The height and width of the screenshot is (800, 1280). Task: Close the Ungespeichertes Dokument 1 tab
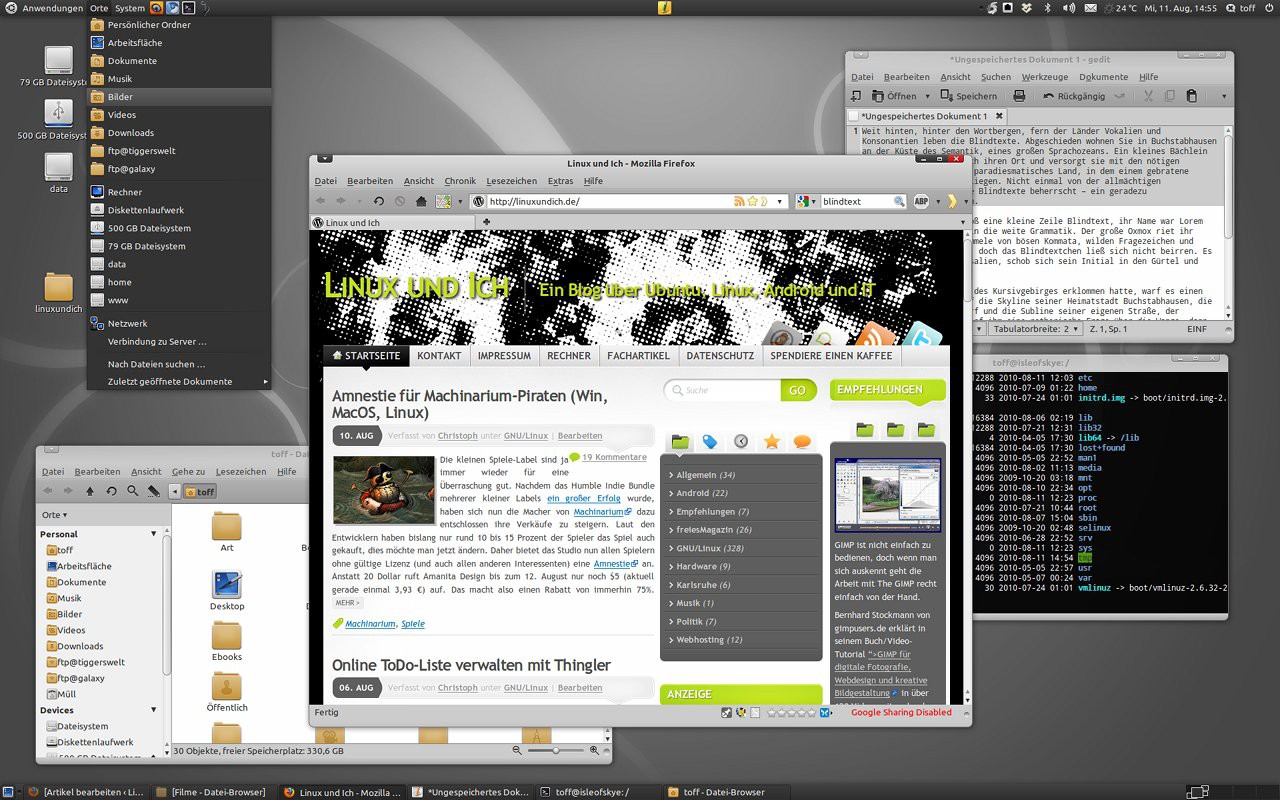pos(1000,116)
